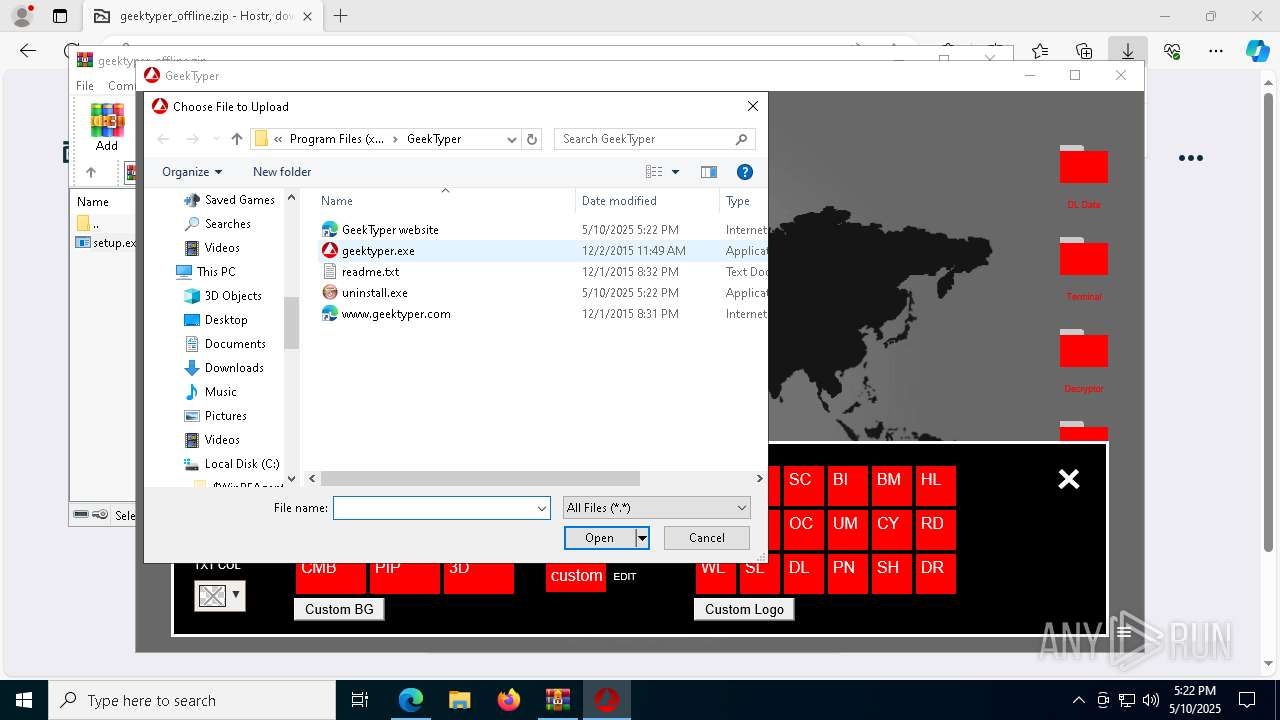Select Searches in the navigation tree

click(217, 224)
